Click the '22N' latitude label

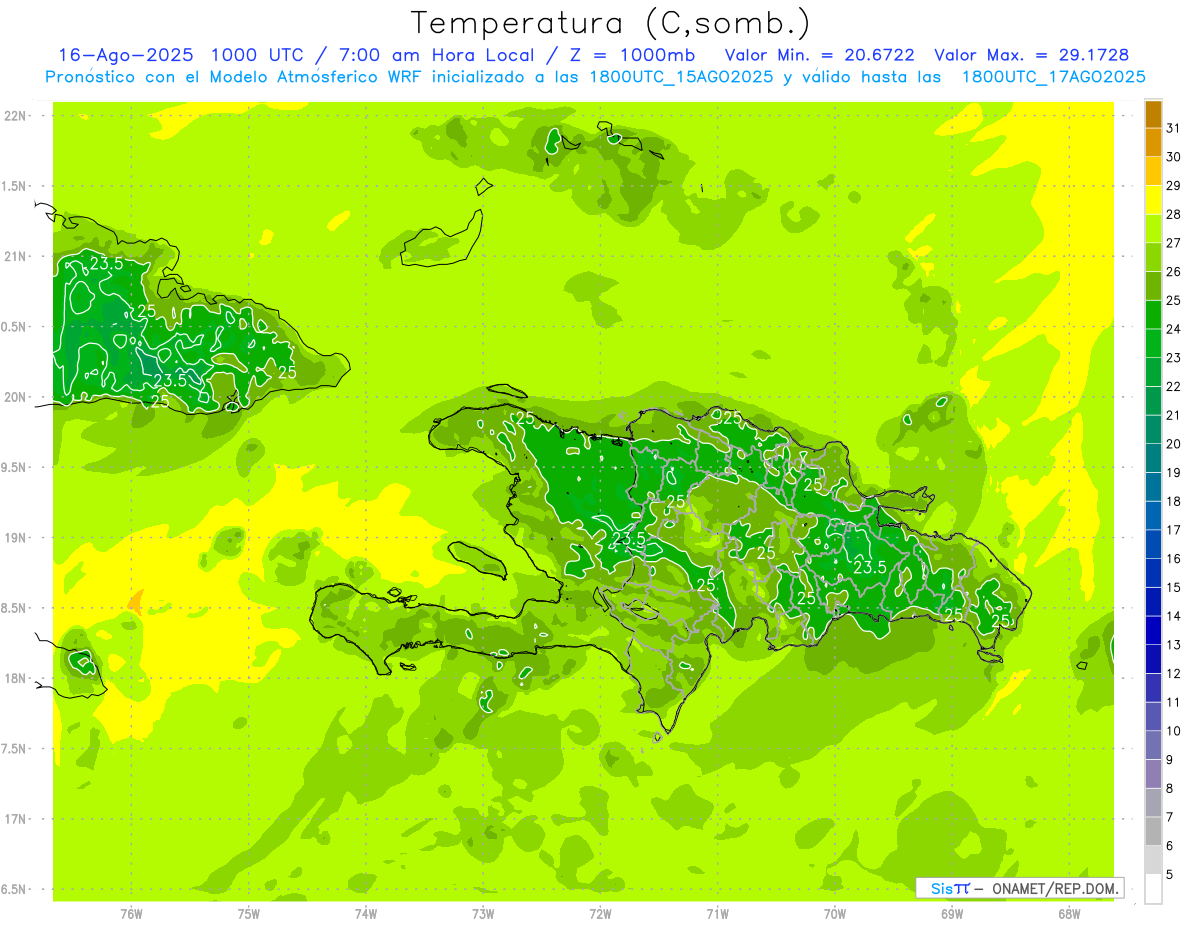click(17, 116)
